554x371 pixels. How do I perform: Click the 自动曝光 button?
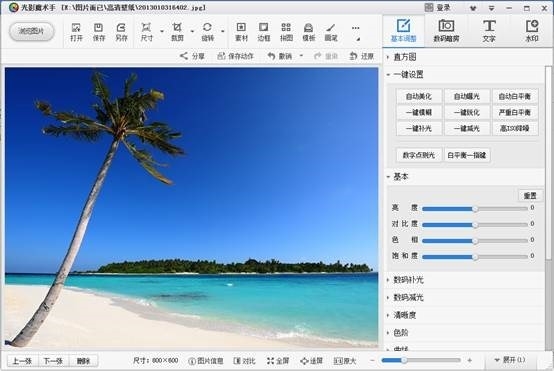pyautogui.click(x=467, y=96)
